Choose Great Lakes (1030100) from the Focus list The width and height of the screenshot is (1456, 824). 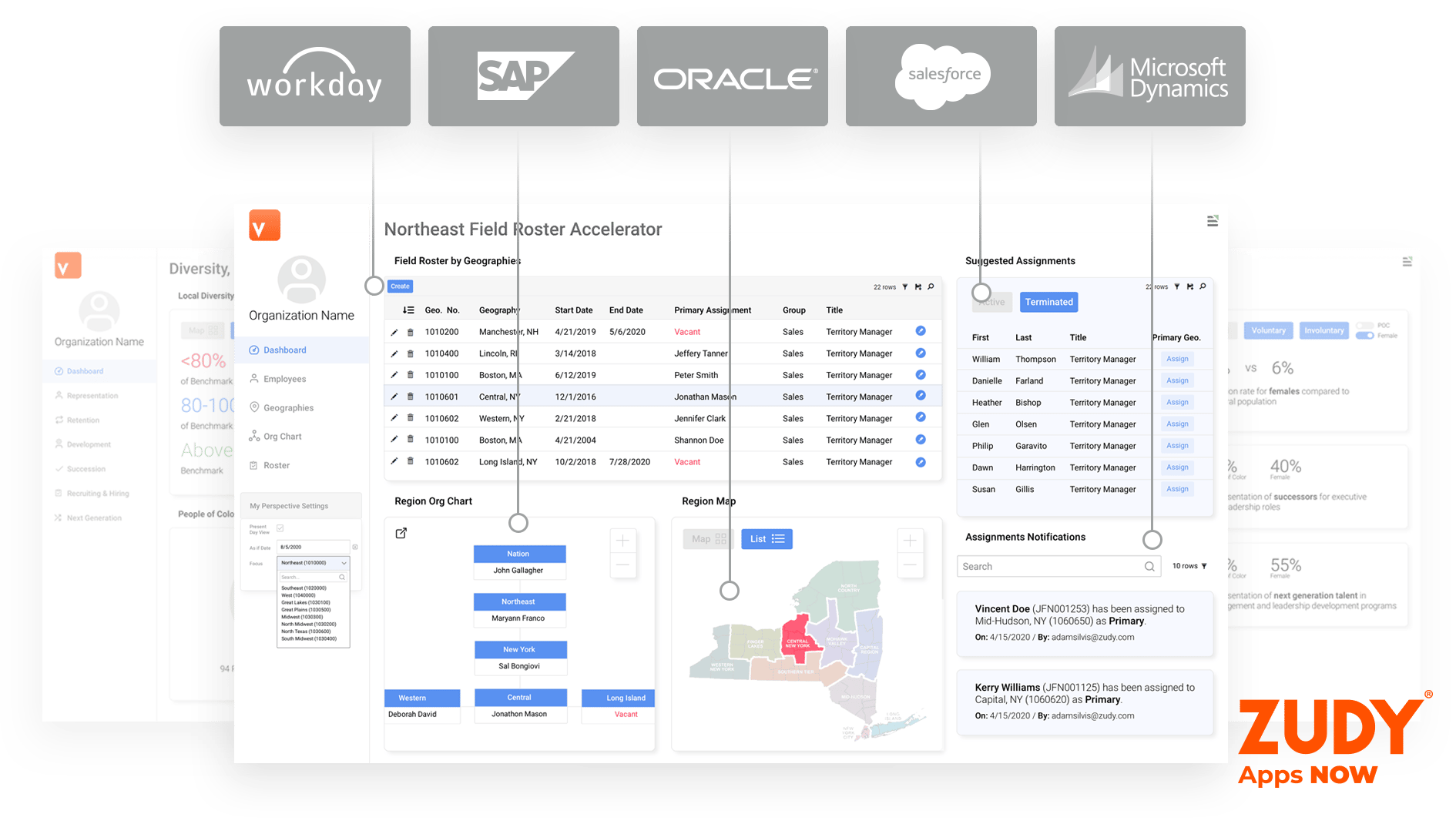tap(306, 603)
